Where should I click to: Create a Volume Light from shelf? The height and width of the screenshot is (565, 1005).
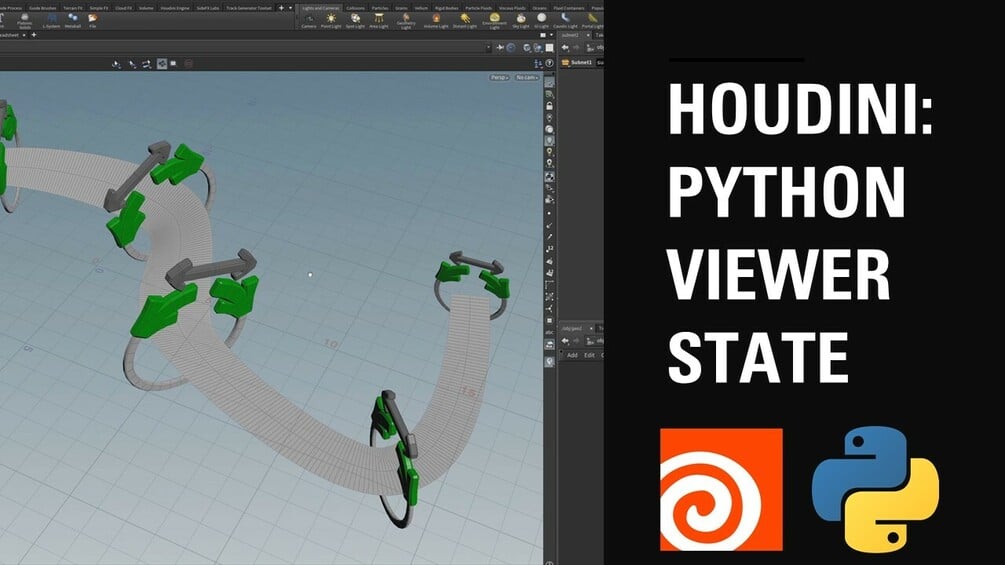point(436,21)
